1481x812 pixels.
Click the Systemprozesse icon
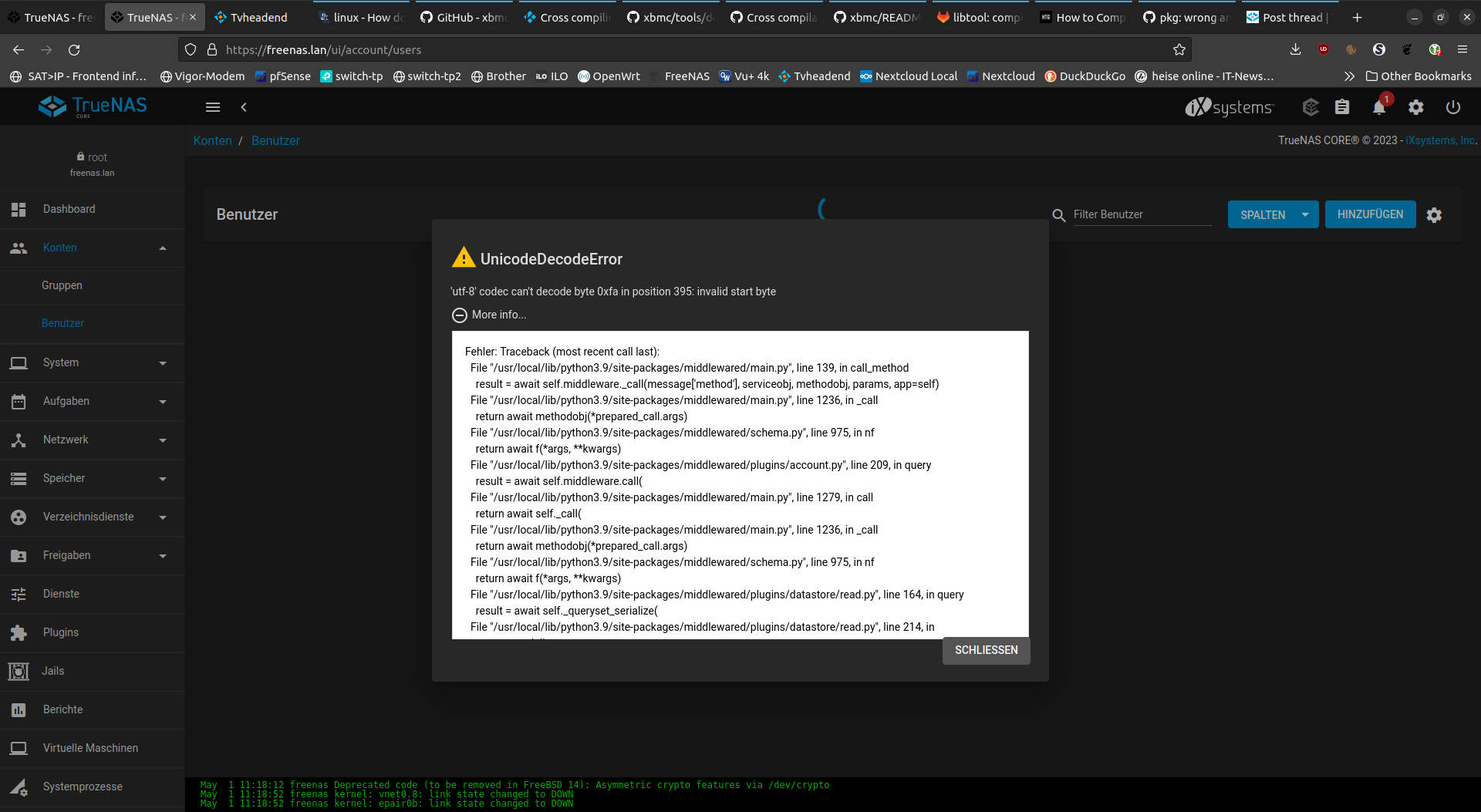tap(19, 787)
